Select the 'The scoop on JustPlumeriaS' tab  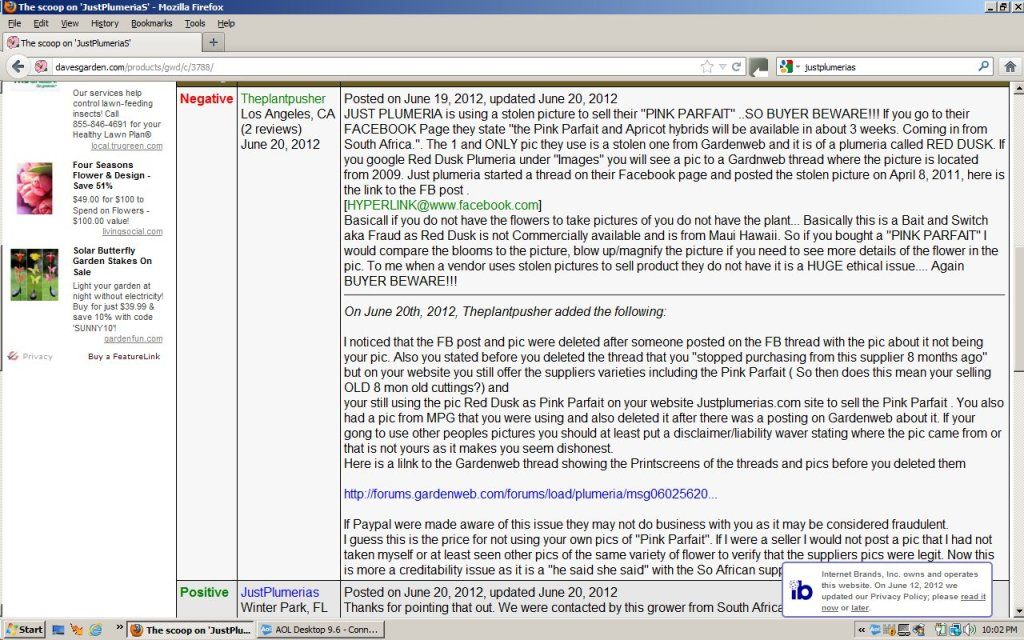[x=103, y=42]
